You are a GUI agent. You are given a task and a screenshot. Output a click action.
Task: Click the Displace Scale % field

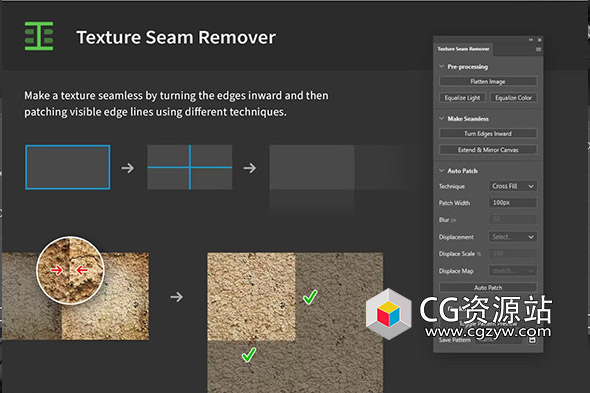pyautogui.click(x=512, y=253)
